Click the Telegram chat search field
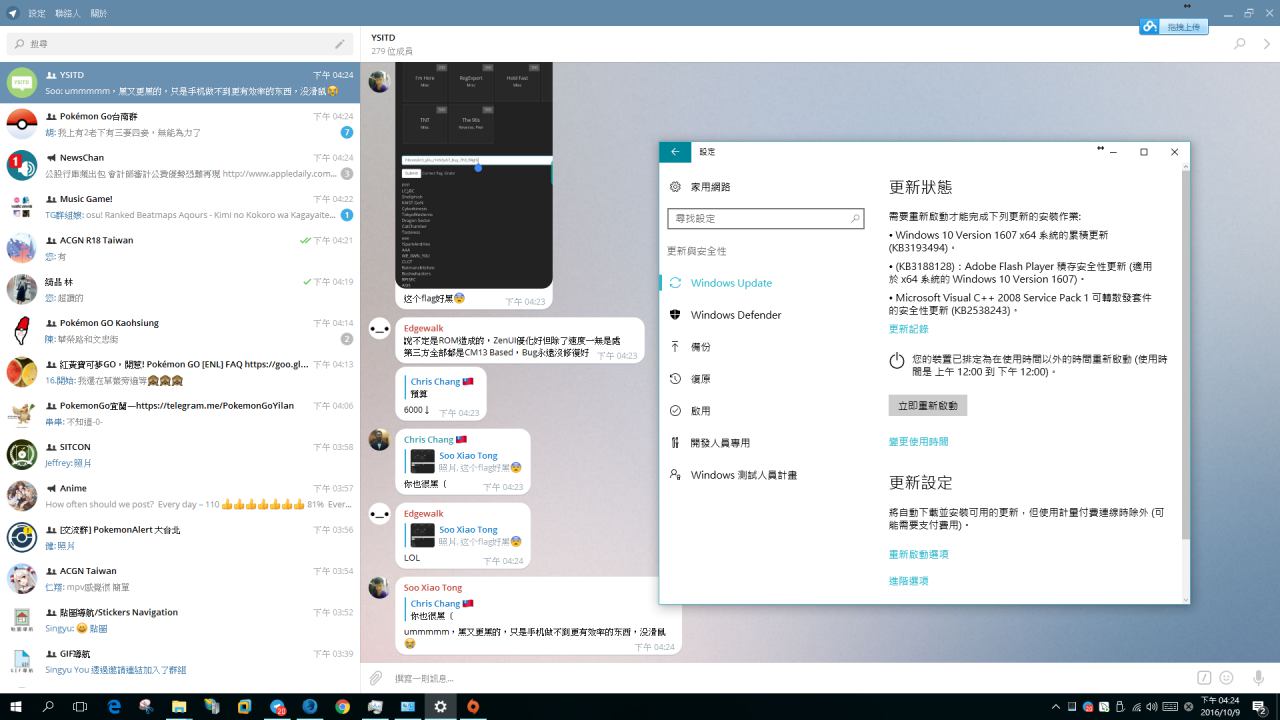This screenshot has height=720, width=1280. pyautogui.click(x=180, y=44)
